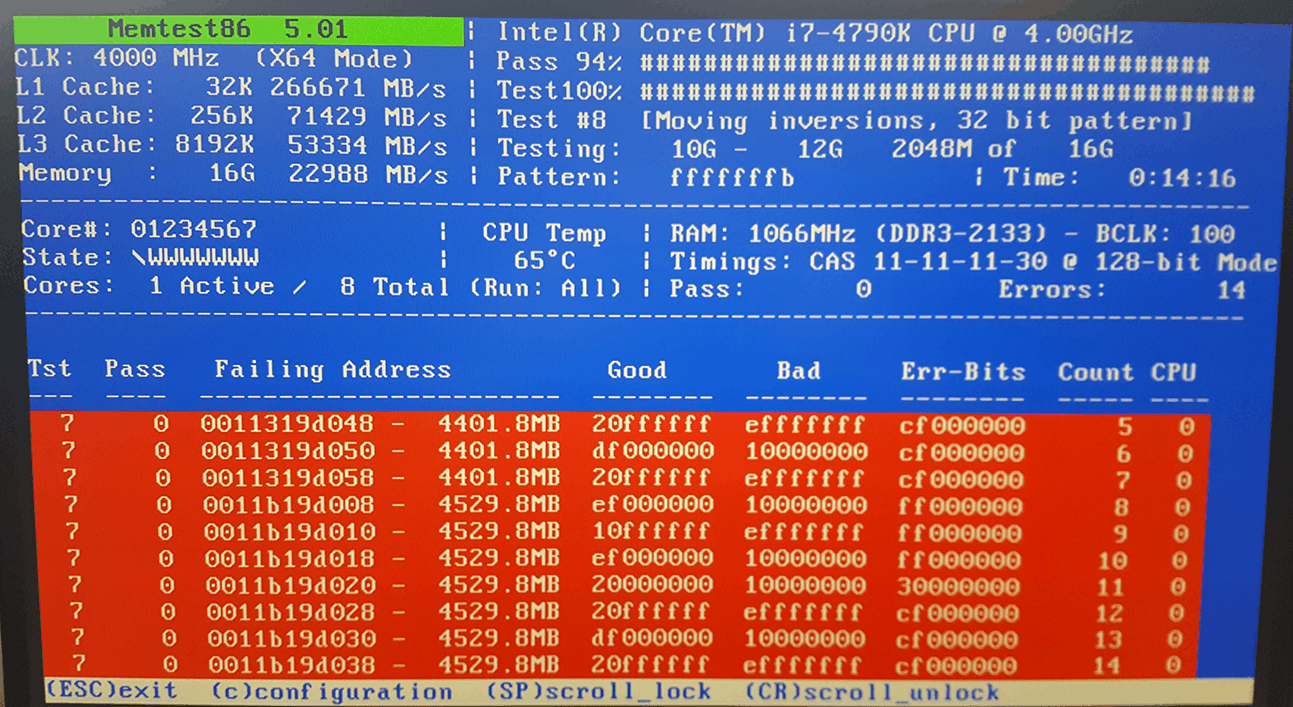This screenshot has width=1293, height=707.
Task: Click the Timings CAS 11-11-11-30 line
Action: tap(973, 263)
